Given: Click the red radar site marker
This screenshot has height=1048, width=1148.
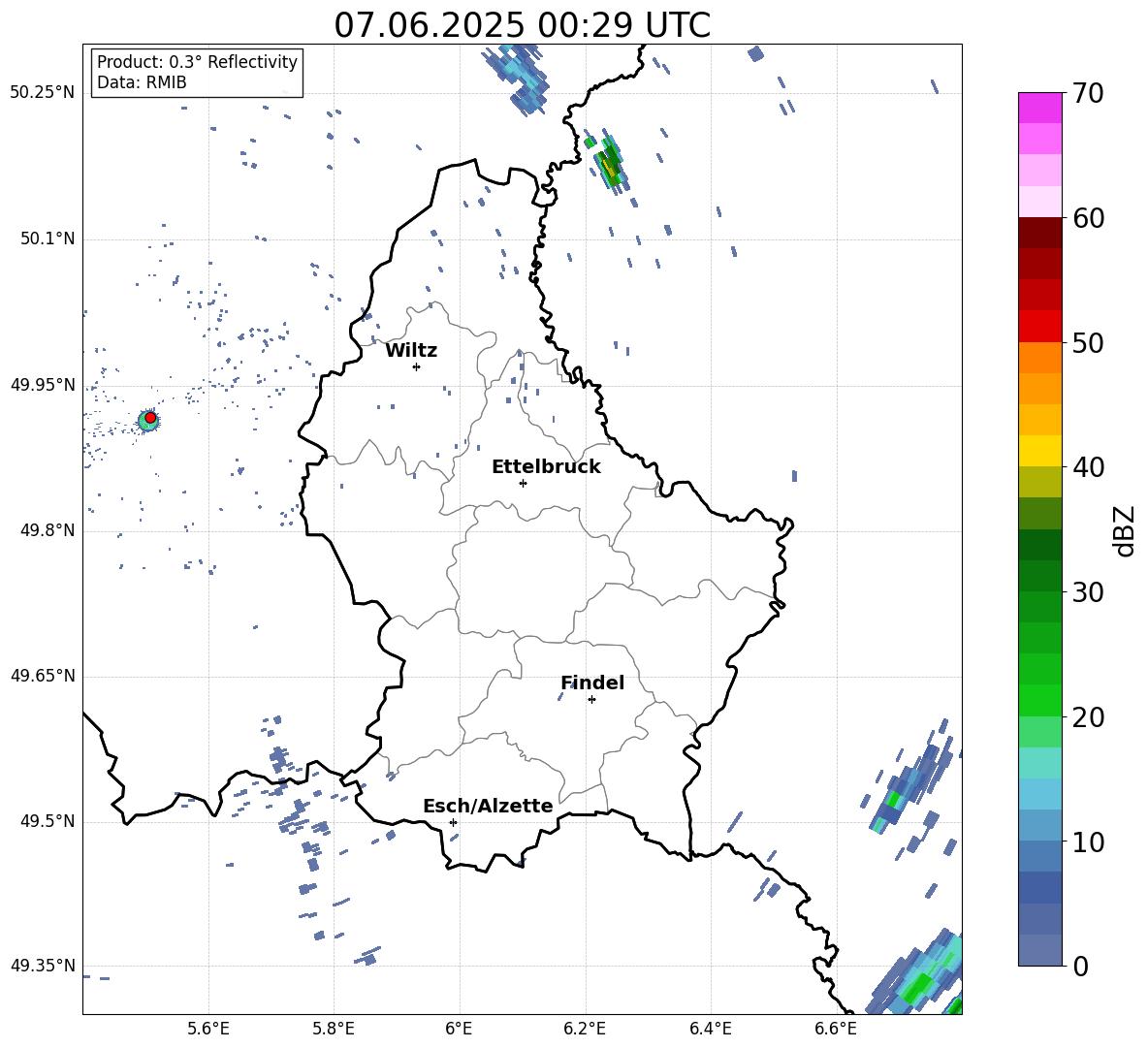Looking at the screenshot, I should 150,418.
